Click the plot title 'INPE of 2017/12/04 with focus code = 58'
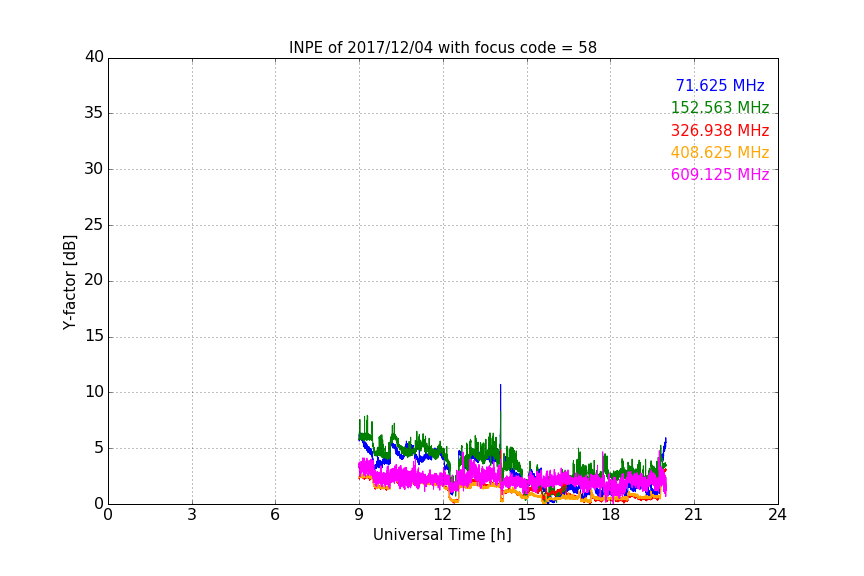Screen dimensions: 864x576 (x=442, y=48)
